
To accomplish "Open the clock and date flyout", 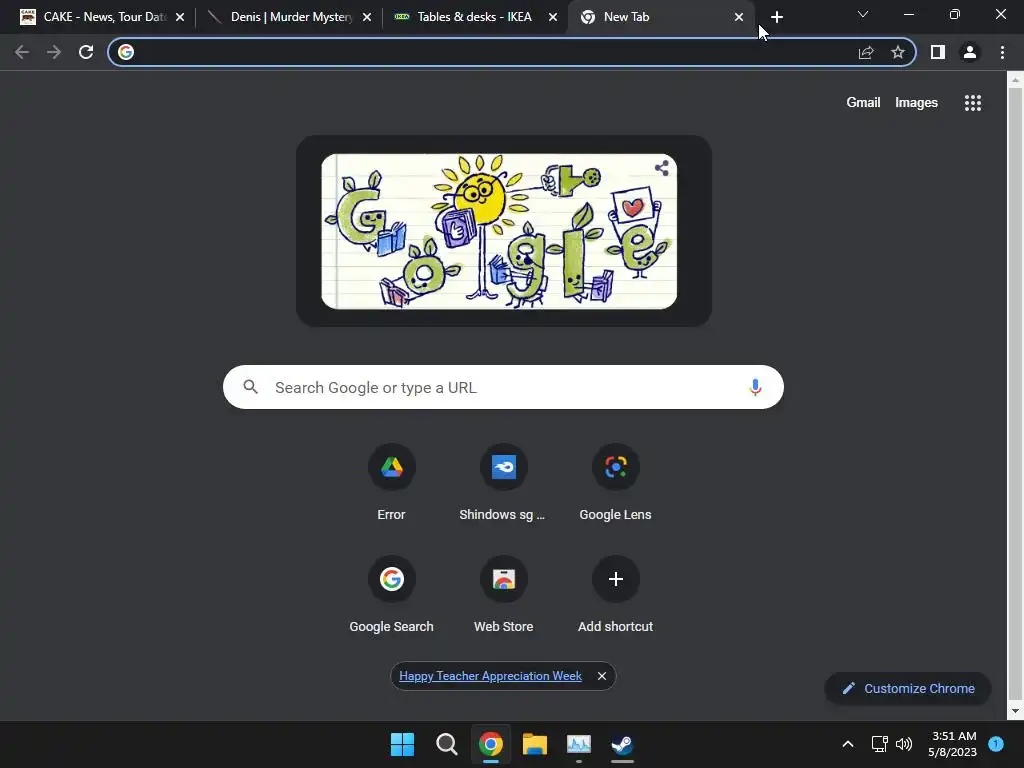I will coord(953,744).
